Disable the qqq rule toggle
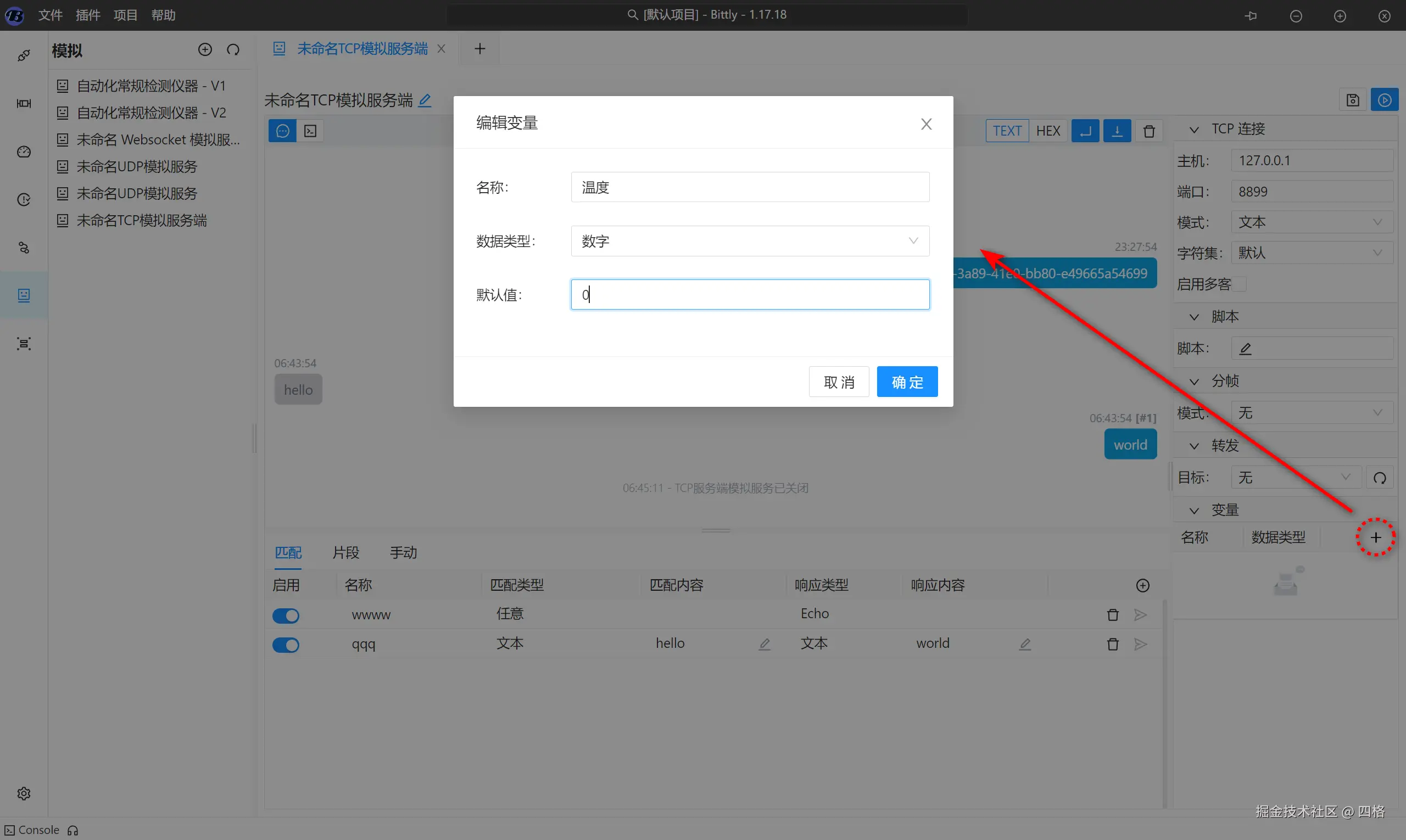 coord(286,645)
